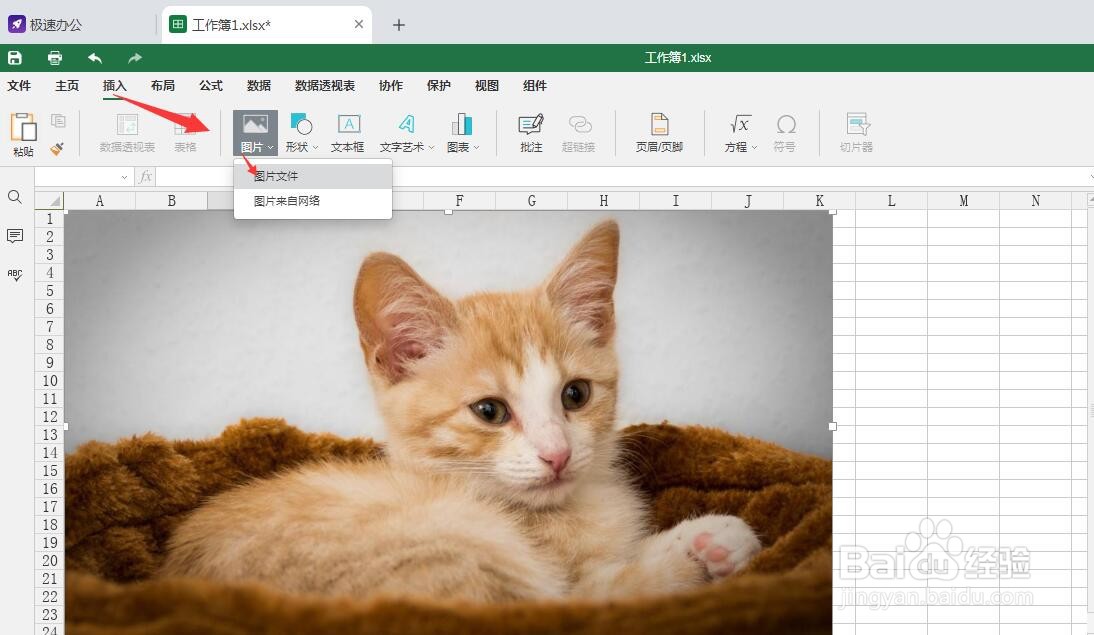Expand the 图表 dropdown arrow
The image size is (1094, 635).
point(474,146)
